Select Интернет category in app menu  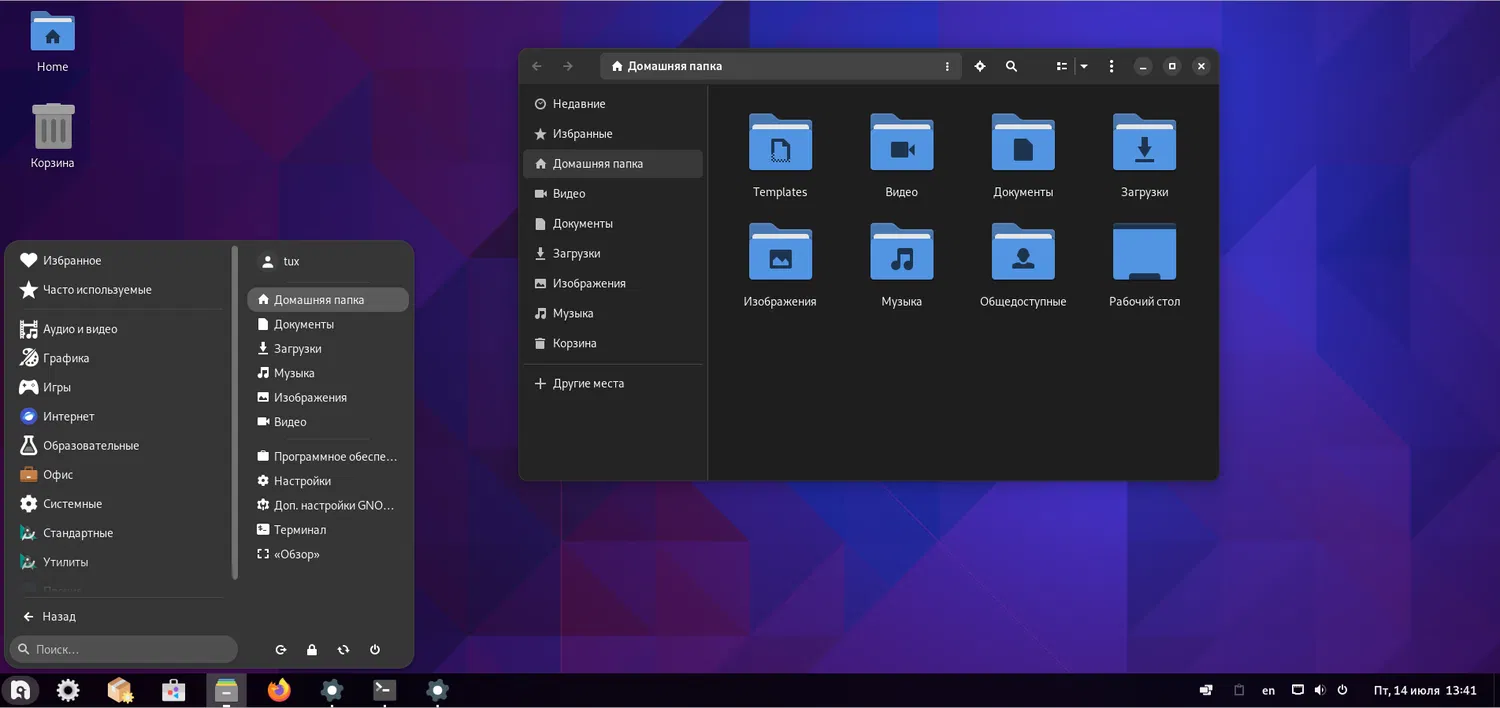point(68,417)
